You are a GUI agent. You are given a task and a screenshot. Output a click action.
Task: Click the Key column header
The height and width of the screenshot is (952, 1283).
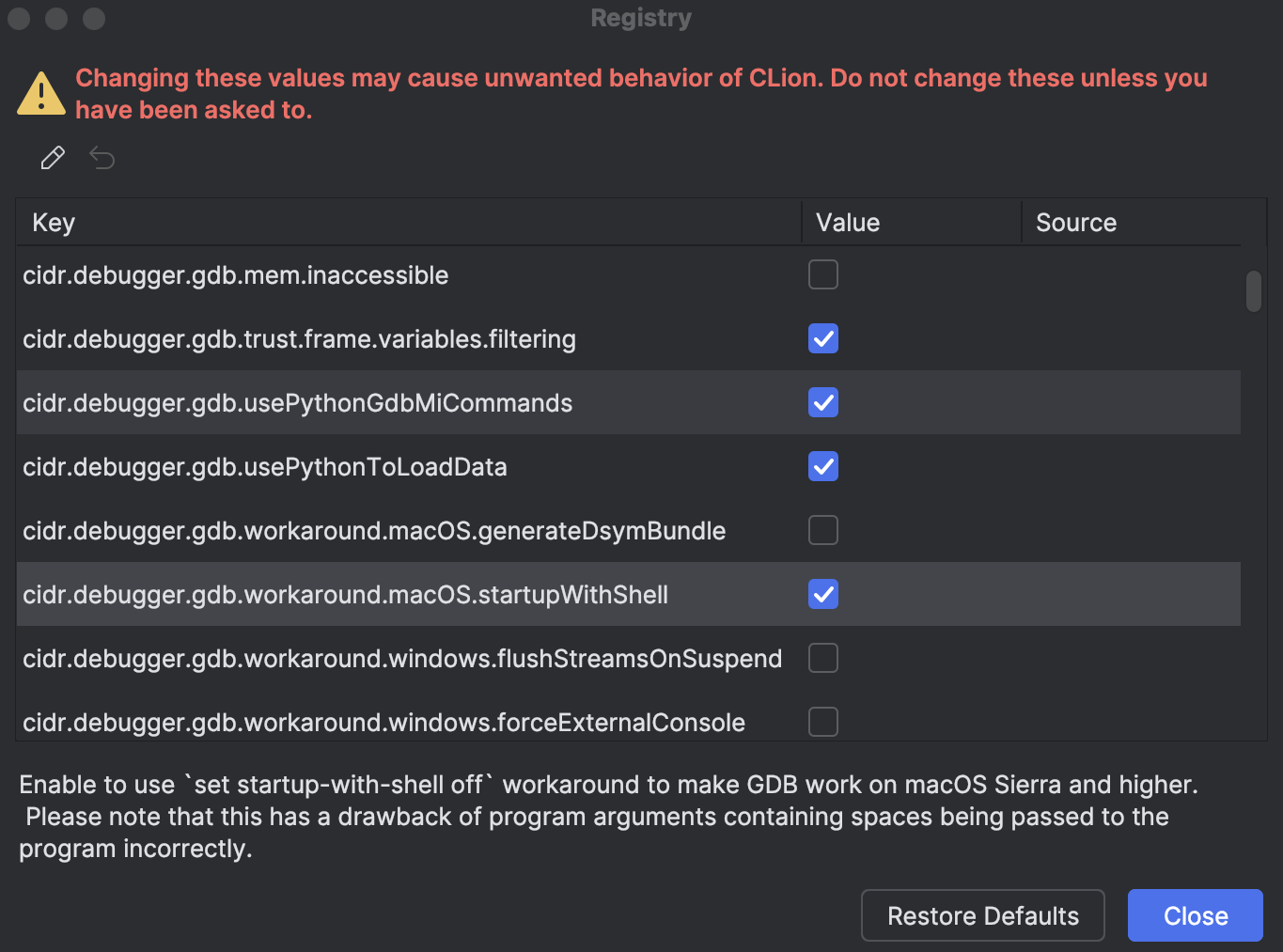53,222
